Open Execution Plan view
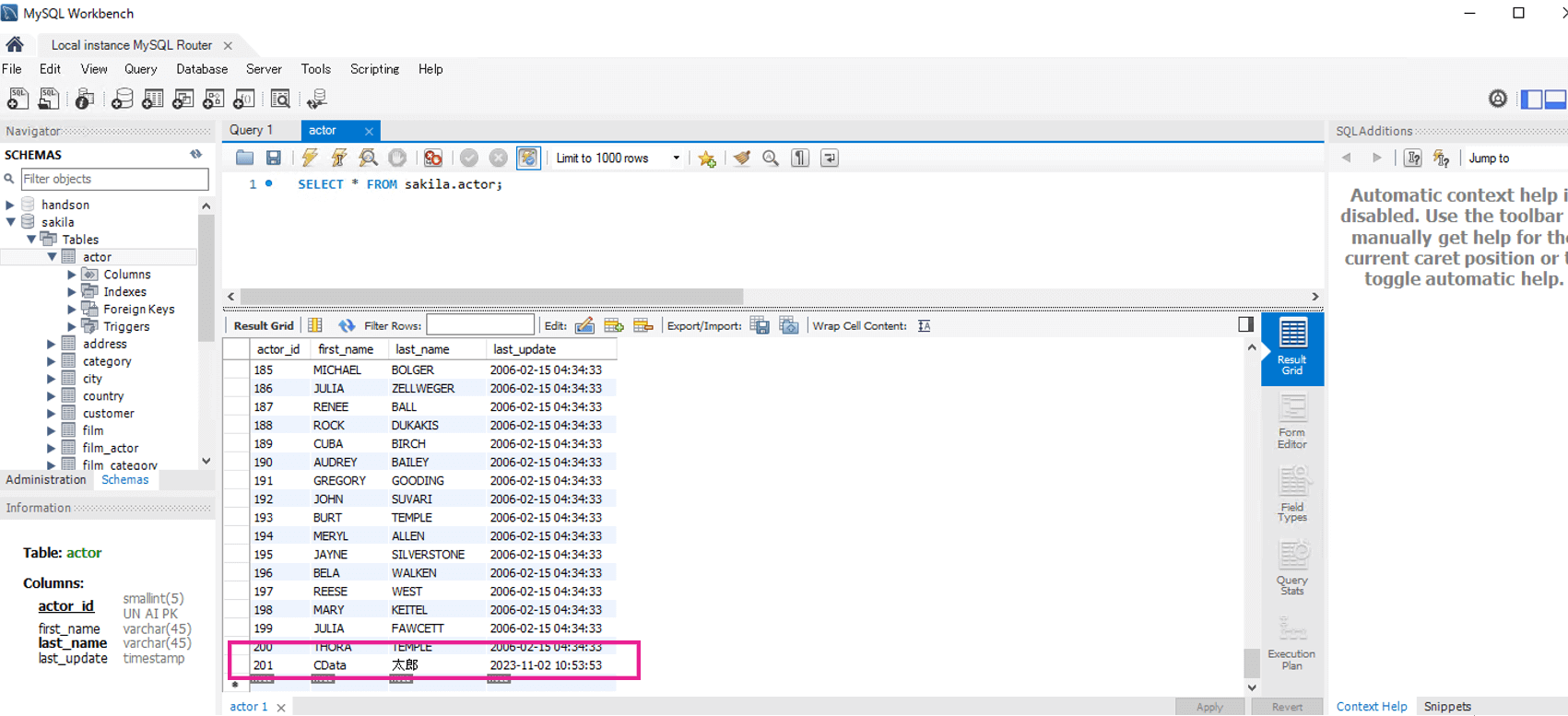 pos(1292,642)
